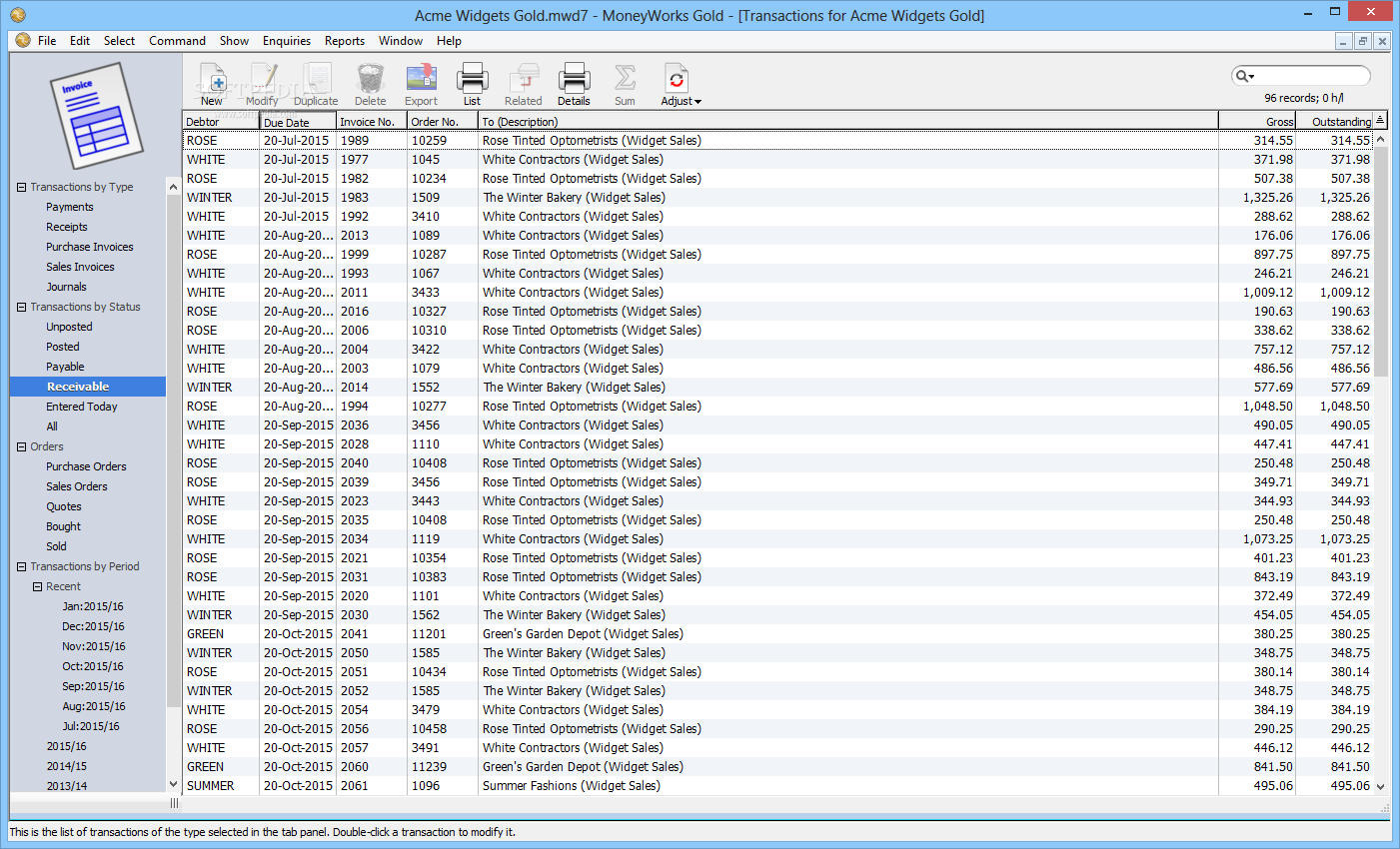Select Sales Orders in the sidebar

[x=77, y=486]
